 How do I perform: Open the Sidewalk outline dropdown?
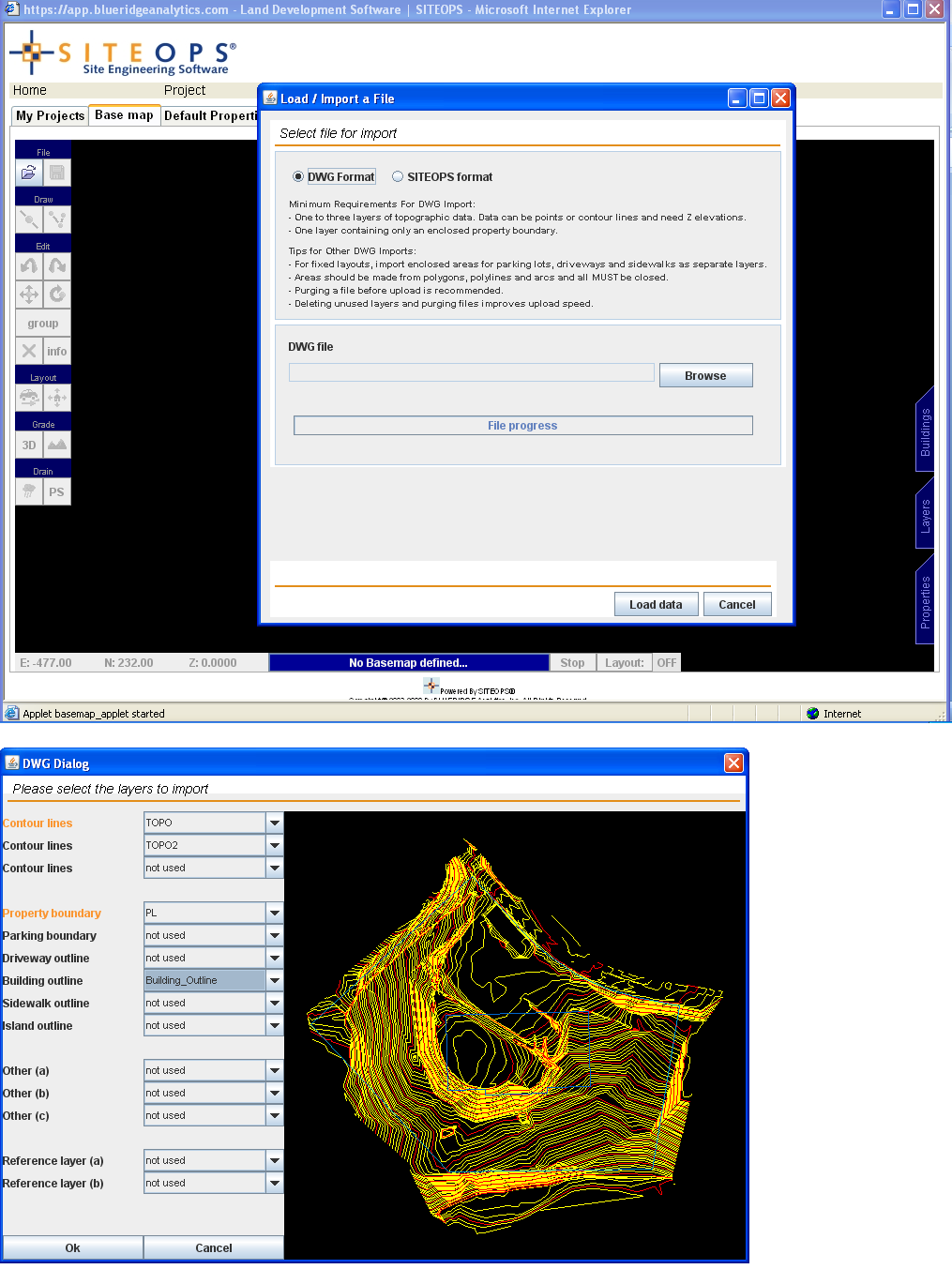pos(275,1003)
